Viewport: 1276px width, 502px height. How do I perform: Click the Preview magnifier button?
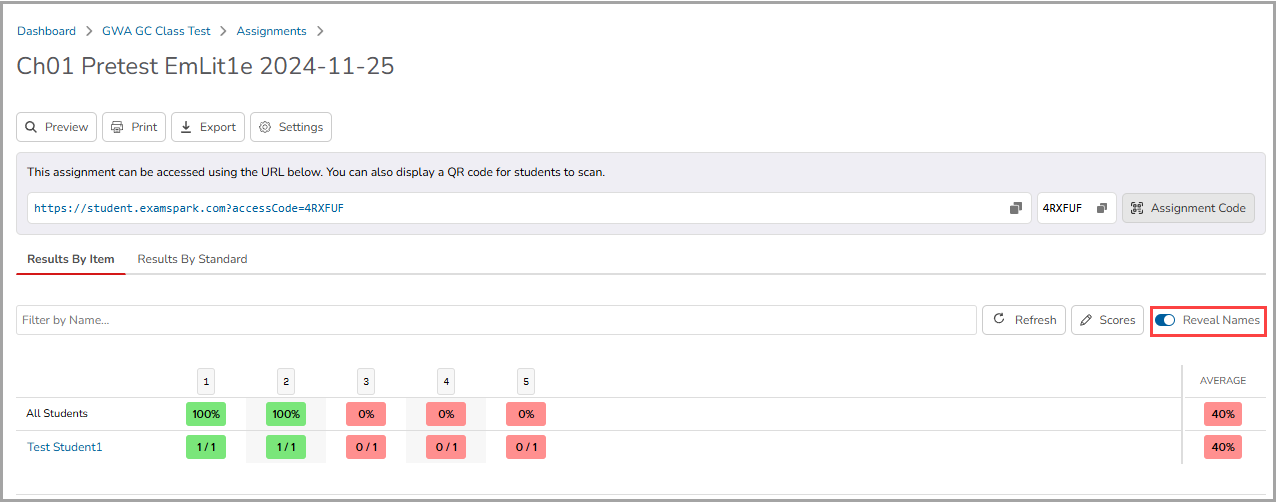pos(57,127)
